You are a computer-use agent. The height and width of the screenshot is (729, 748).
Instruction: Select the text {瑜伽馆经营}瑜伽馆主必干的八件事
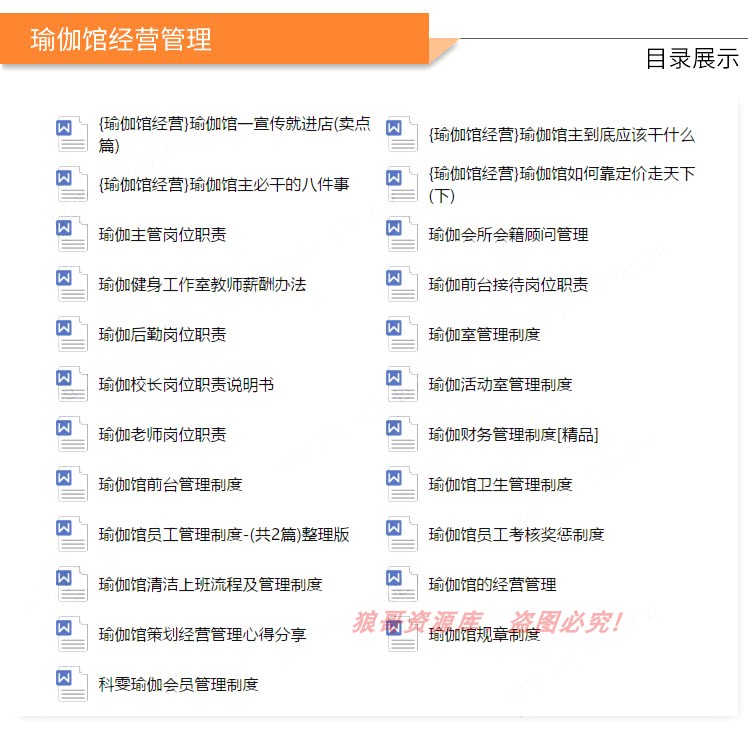224,185
